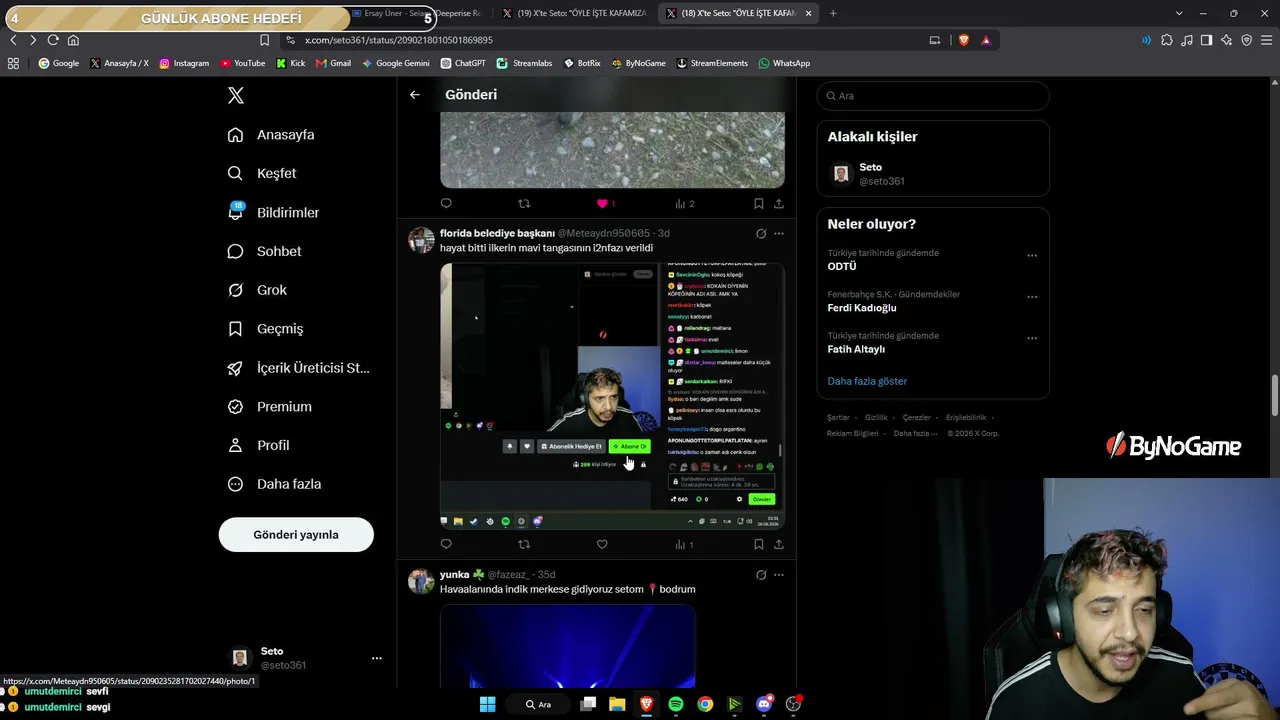The height and width of the screenshot is (720, 1280).
Task: Reload the page in the browser toolbar
Action: pos(53,40)
